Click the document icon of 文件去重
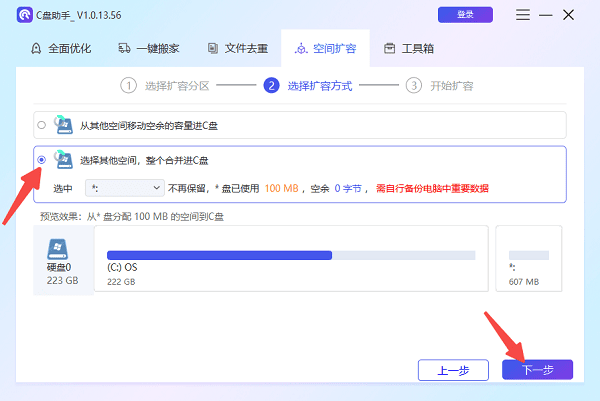This screenshot has height=401, width=600. pos(213,48)
